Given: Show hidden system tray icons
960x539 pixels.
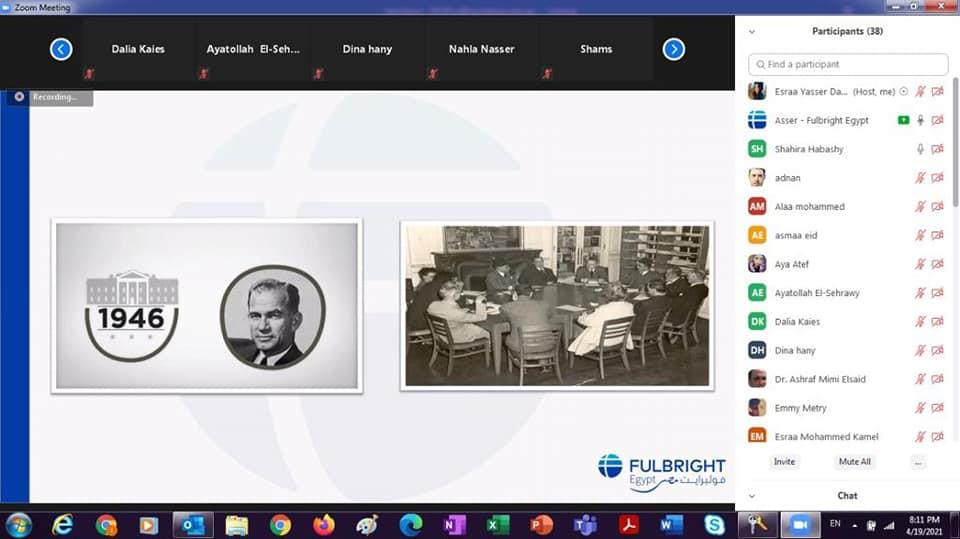Looking at the screenshot, I should pyautogui.click(x=855, y=526).
